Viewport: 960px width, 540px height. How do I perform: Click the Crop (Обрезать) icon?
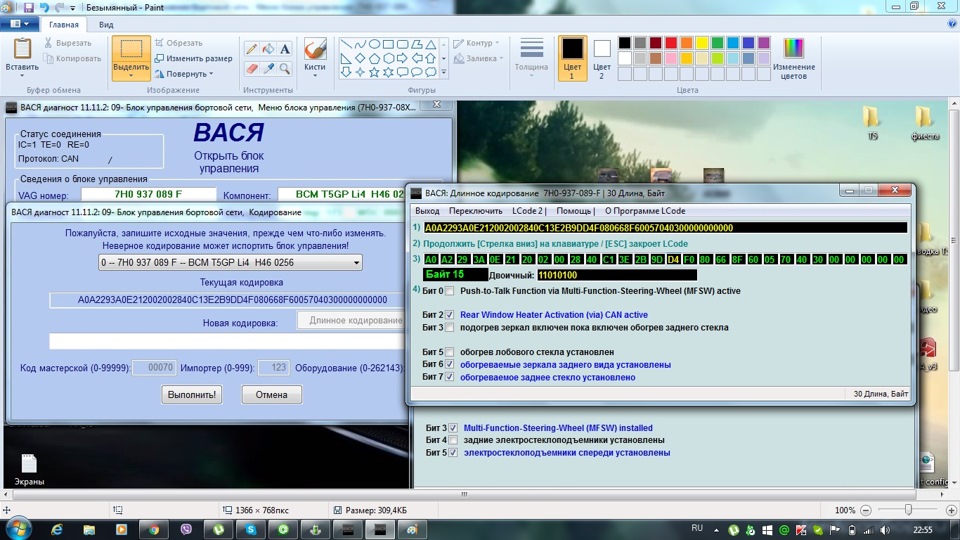(x=159, y=43)
